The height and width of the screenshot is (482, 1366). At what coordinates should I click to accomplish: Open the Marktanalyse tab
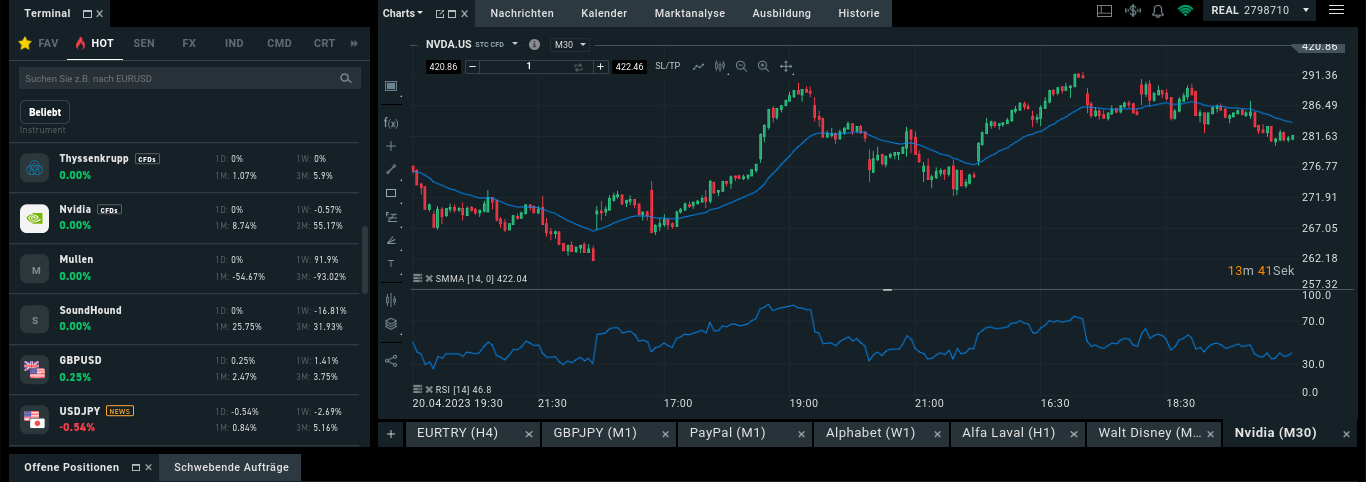(x=690, y=14)
